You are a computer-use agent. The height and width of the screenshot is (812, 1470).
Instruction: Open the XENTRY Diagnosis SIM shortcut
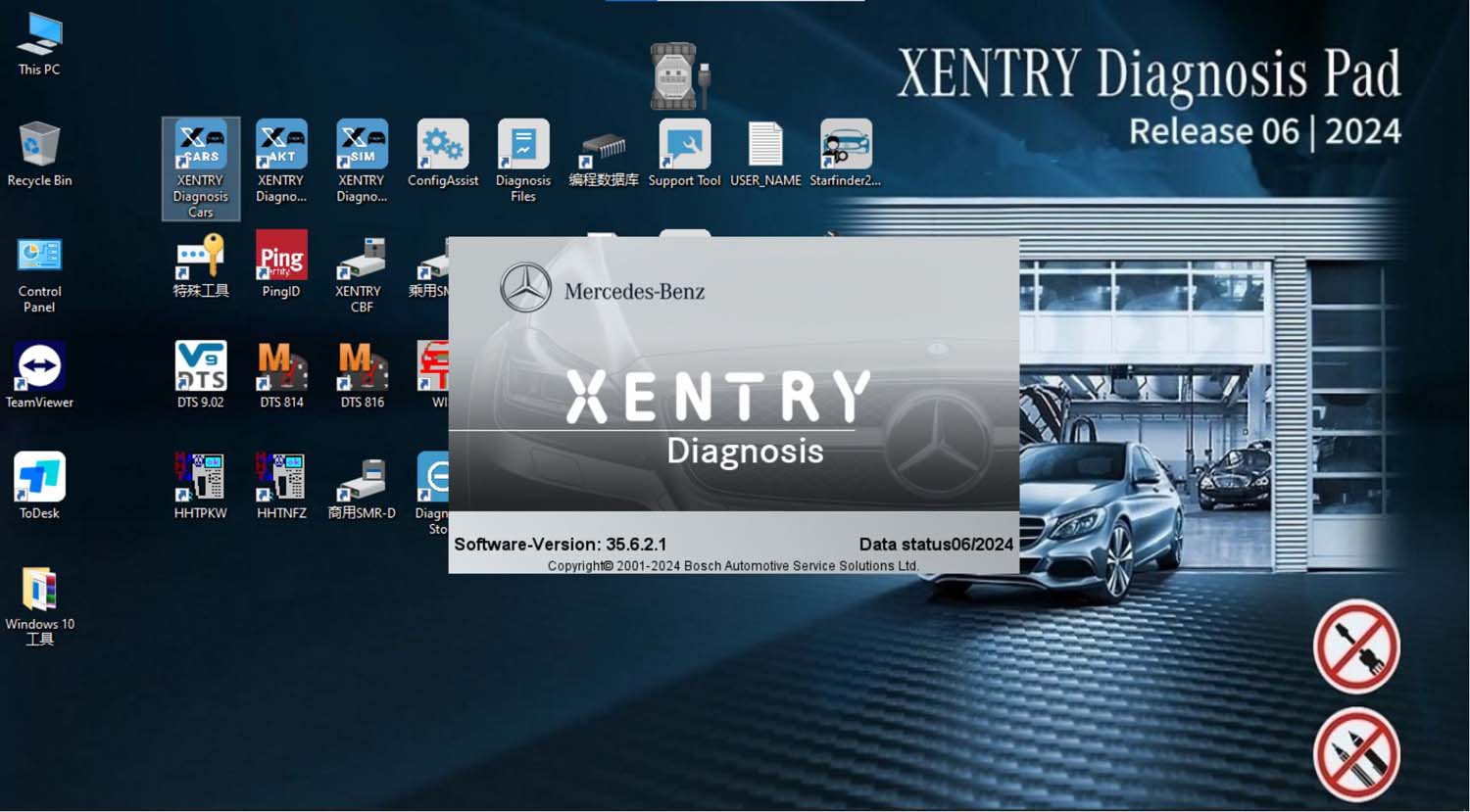pos(362,147)
